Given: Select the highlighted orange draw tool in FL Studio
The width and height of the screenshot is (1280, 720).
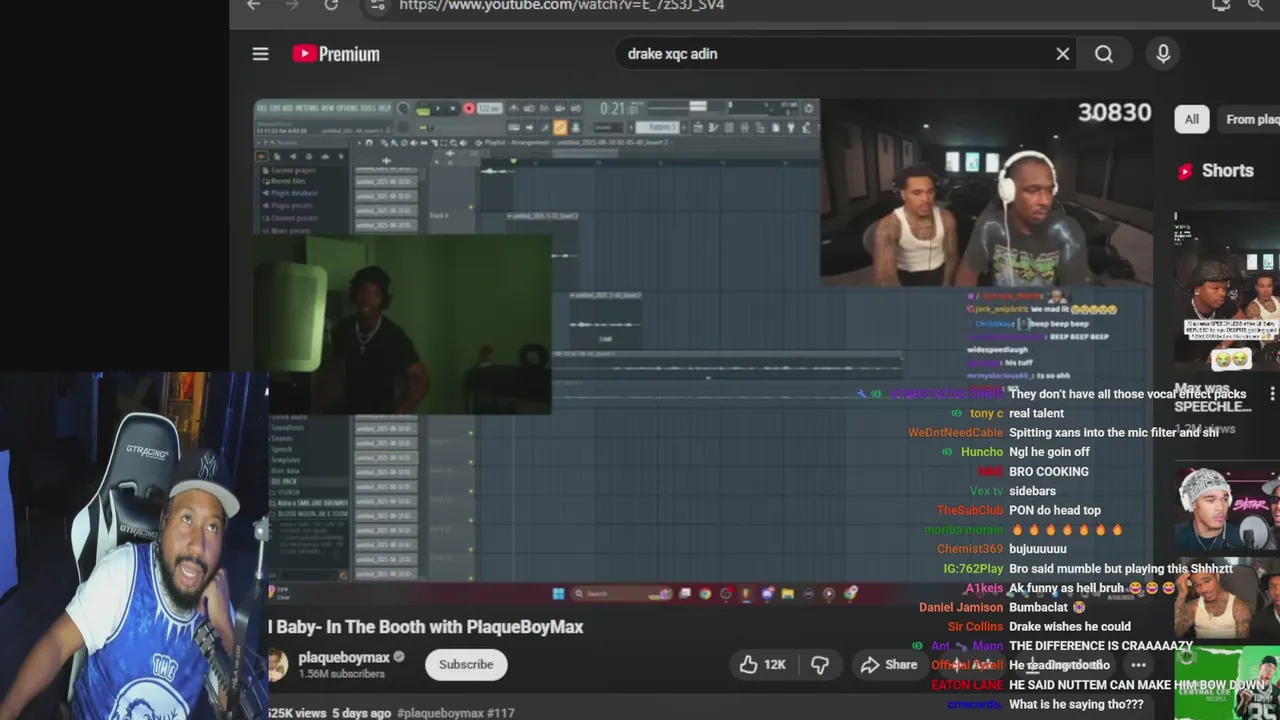Looking at the screenshot, I should point(559,127).
